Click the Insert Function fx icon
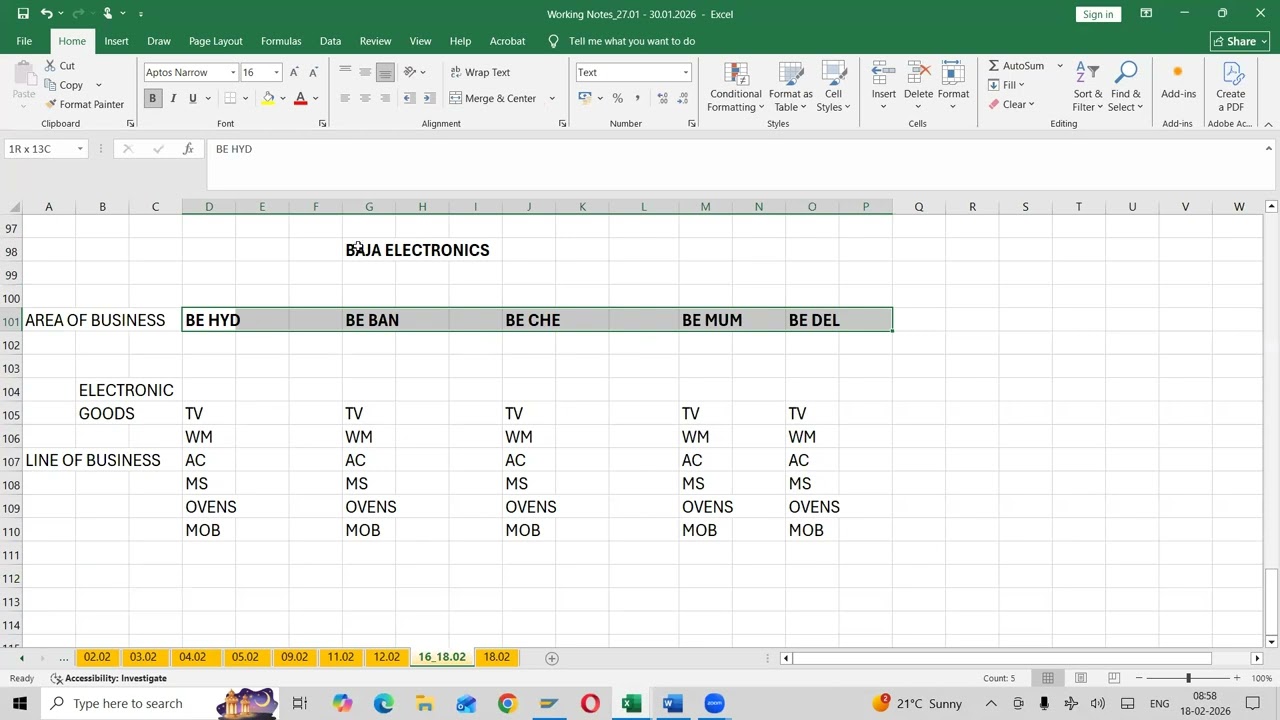 pyautogui.click(x=188, y=149)
